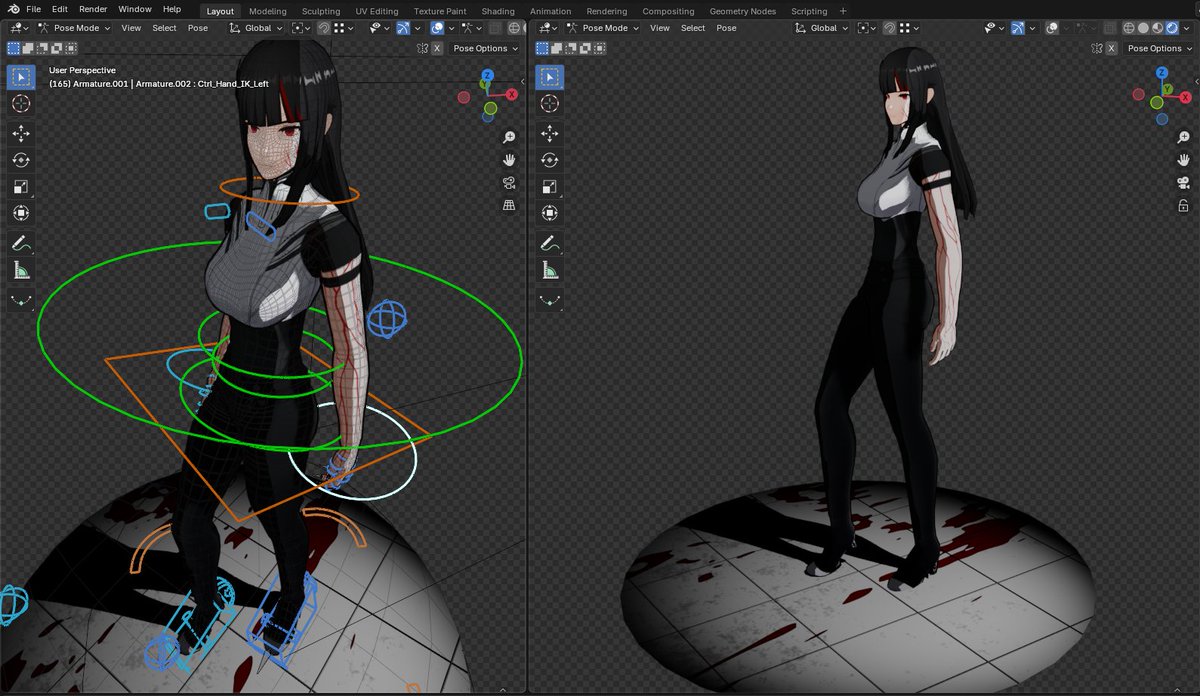
Task: Open the File menu
Action: click(33, 9)
